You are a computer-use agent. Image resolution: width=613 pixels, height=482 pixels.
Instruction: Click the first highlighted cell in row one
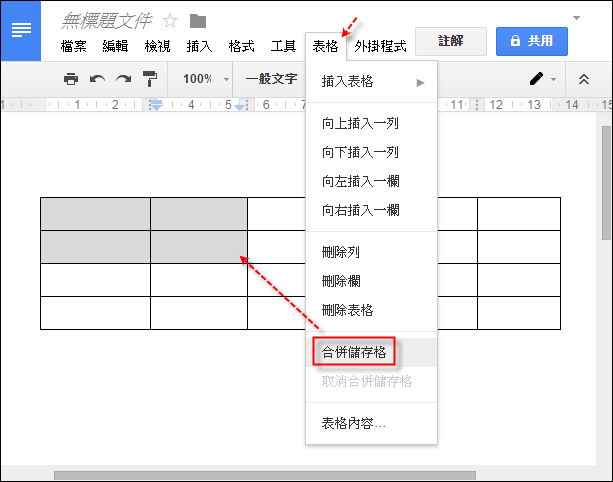point(95,214)
